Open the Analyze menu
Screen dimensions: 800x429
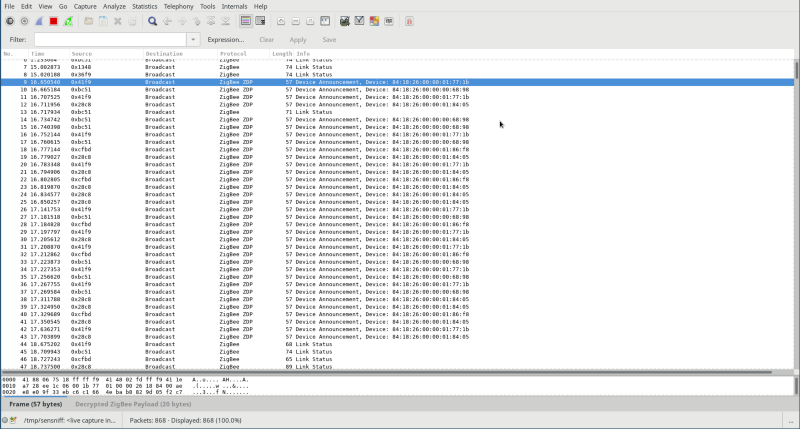[x=114, y=6]
